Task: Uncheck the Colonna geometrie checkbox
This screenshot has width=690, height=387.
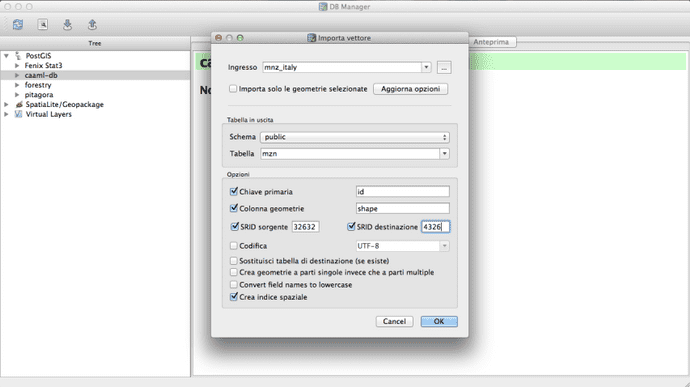Action: click(x=234, y=208)
